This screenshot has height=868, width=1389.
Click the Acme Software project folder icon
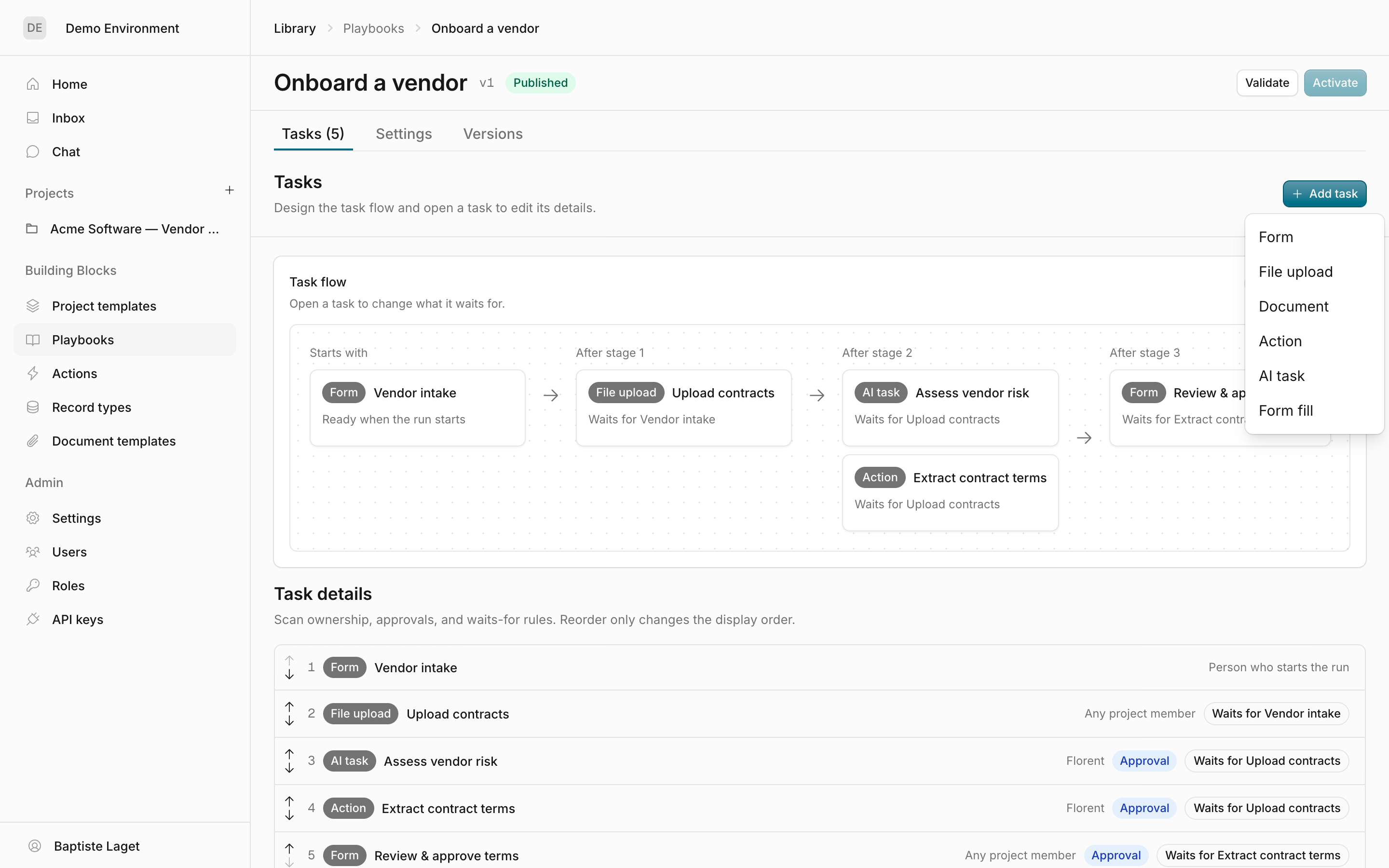tap(32, 229)
